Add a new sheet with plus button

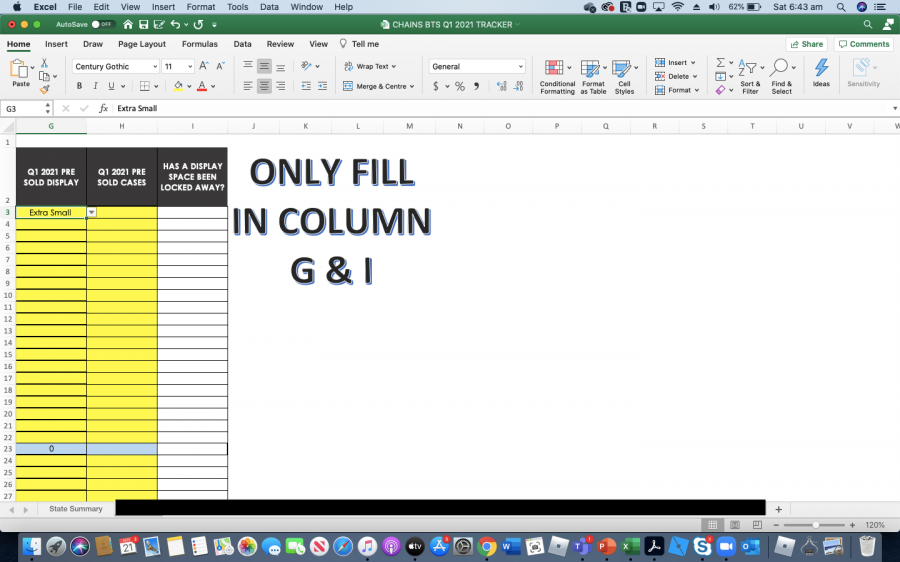[x=778, y=509]
